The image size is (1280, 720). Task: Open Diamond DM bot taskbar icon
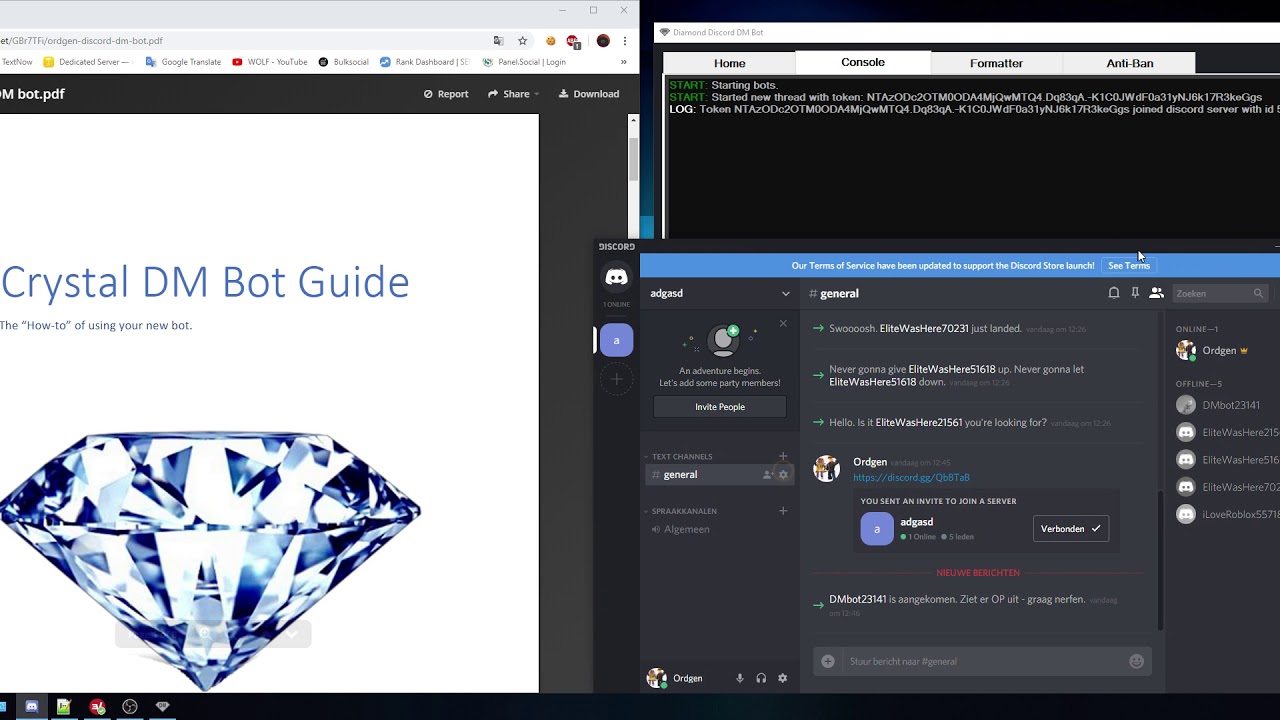[163, 707]
